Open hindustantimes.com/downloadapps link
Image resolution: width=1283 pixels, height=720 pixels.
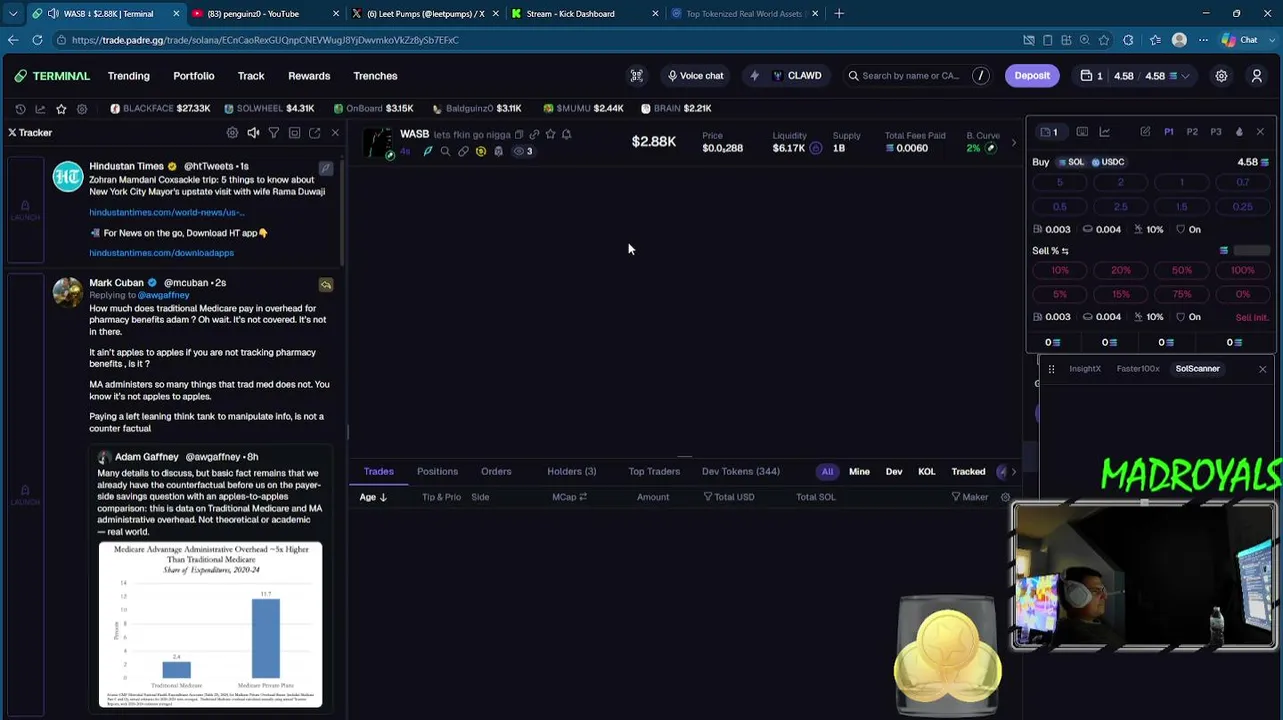click(161, 253)
